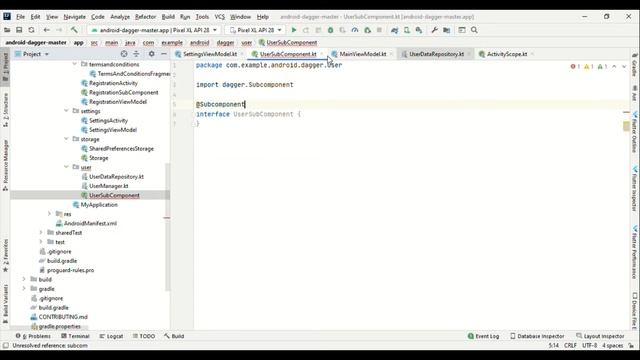The width and height of the screenshot is (640, 360).
Task: Open the Terminal tool window
Action: [x=75, y=336]
